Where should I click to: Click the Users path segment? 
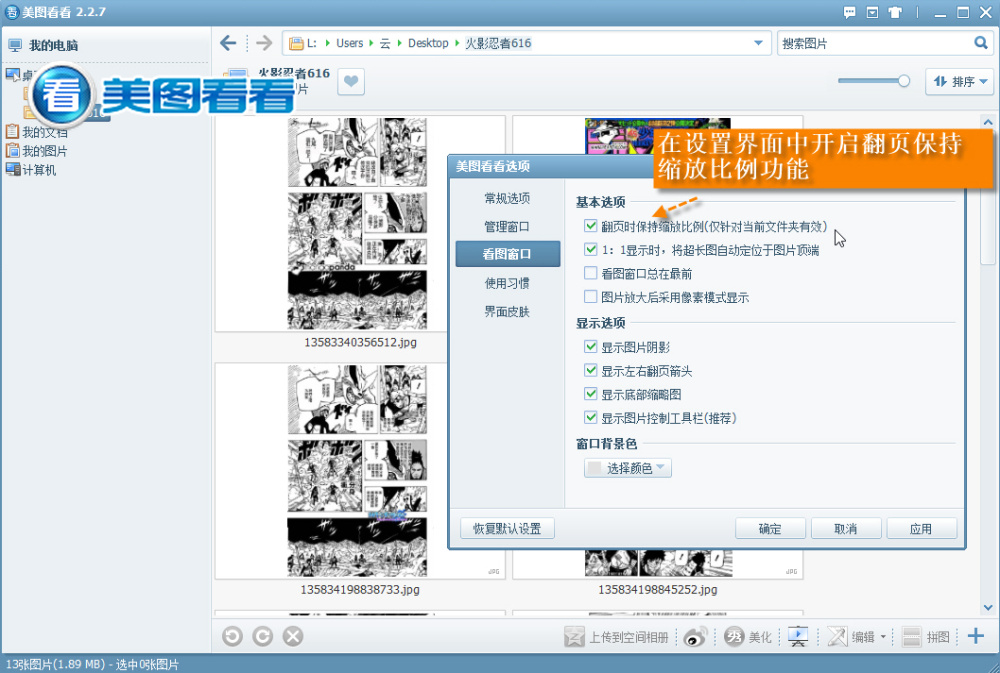(x=349, y=43)
